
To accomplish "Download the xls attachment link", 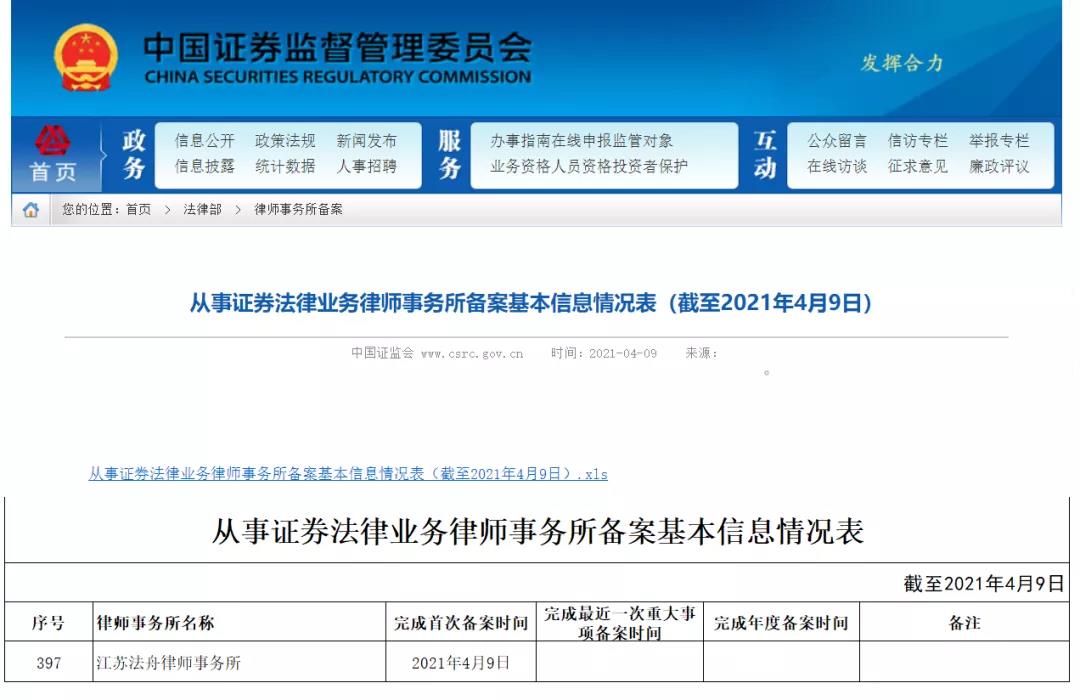I will point(348,474).
